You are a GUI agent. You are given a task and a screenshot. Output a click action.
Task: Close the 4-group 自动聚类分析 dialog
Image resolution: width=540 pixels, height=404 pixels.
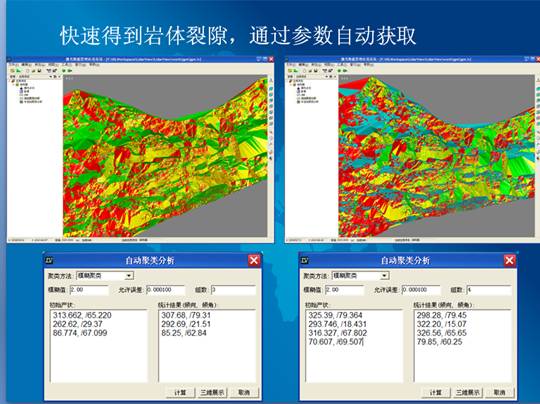click(510, 260)
